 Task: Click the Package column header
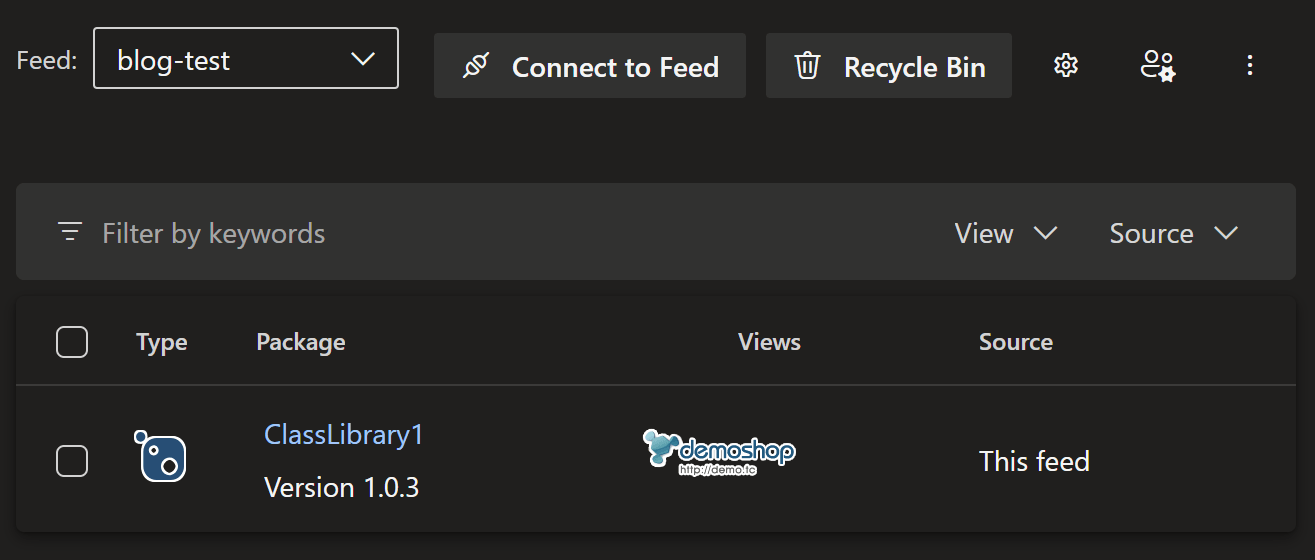click(301, 342)
